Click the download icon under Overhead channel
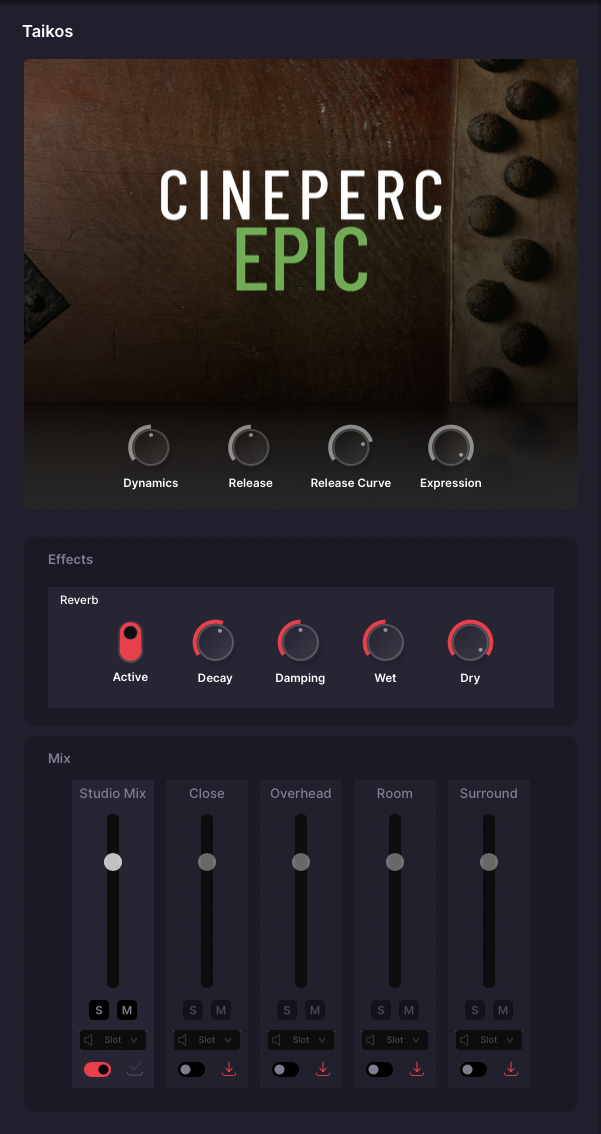The image size is (601, 1134). pos(323,1069)
